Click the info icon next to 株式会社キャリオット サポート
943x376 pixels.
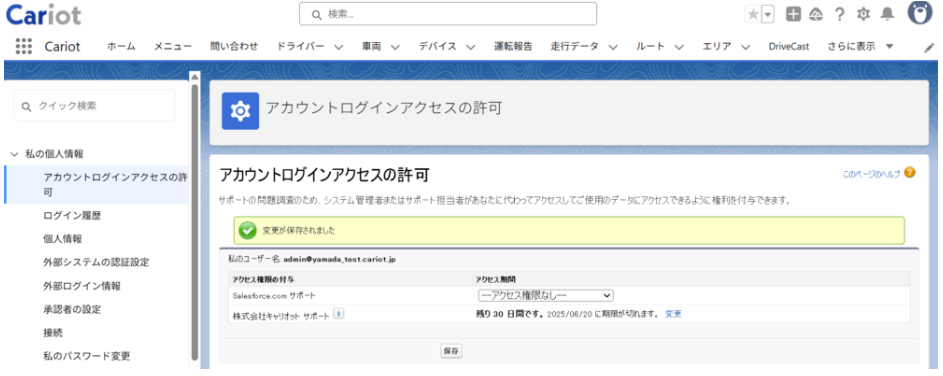(x=339, y=313)
